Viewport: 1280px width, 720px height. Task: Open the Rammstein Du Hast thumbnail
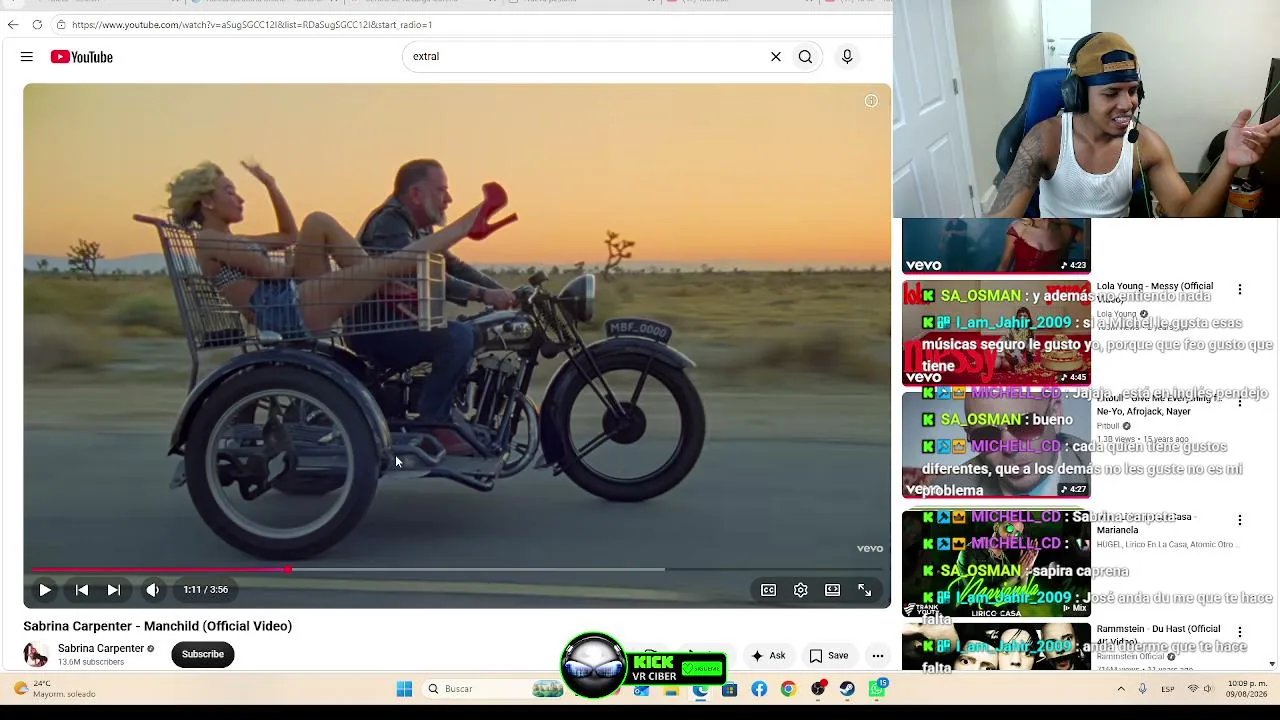(x=996, y=647)
